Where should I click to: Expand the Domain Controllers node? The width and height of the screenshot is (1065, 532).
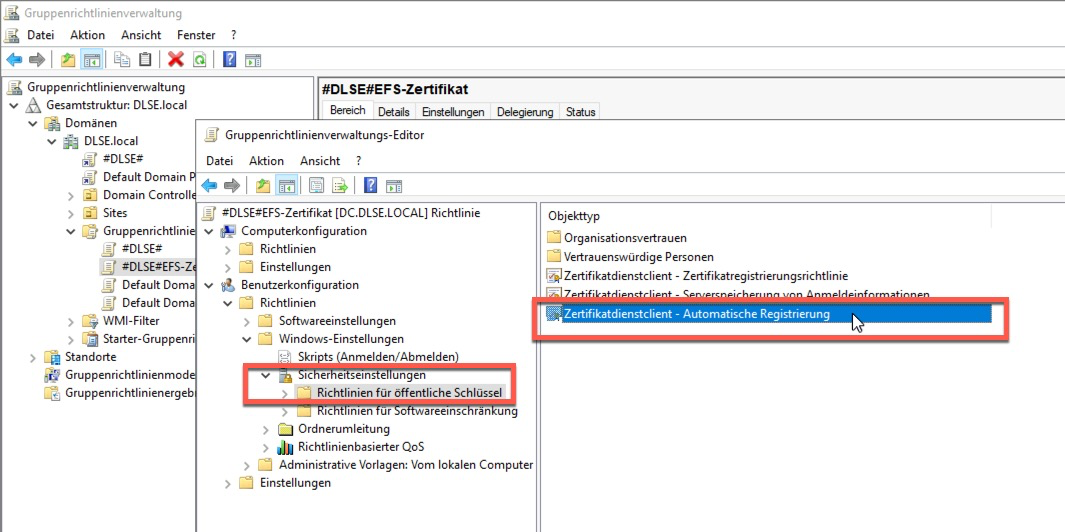[x=71, y=196]
